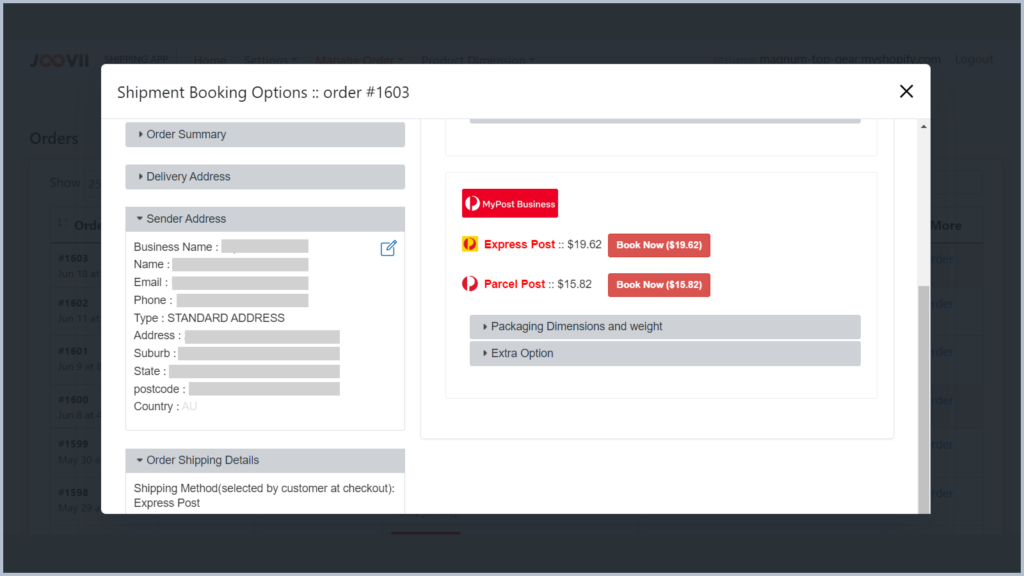This screenshot has width=1024, height=576.
Task: Select the Parcel Post service label
Action: pos(514,285)
